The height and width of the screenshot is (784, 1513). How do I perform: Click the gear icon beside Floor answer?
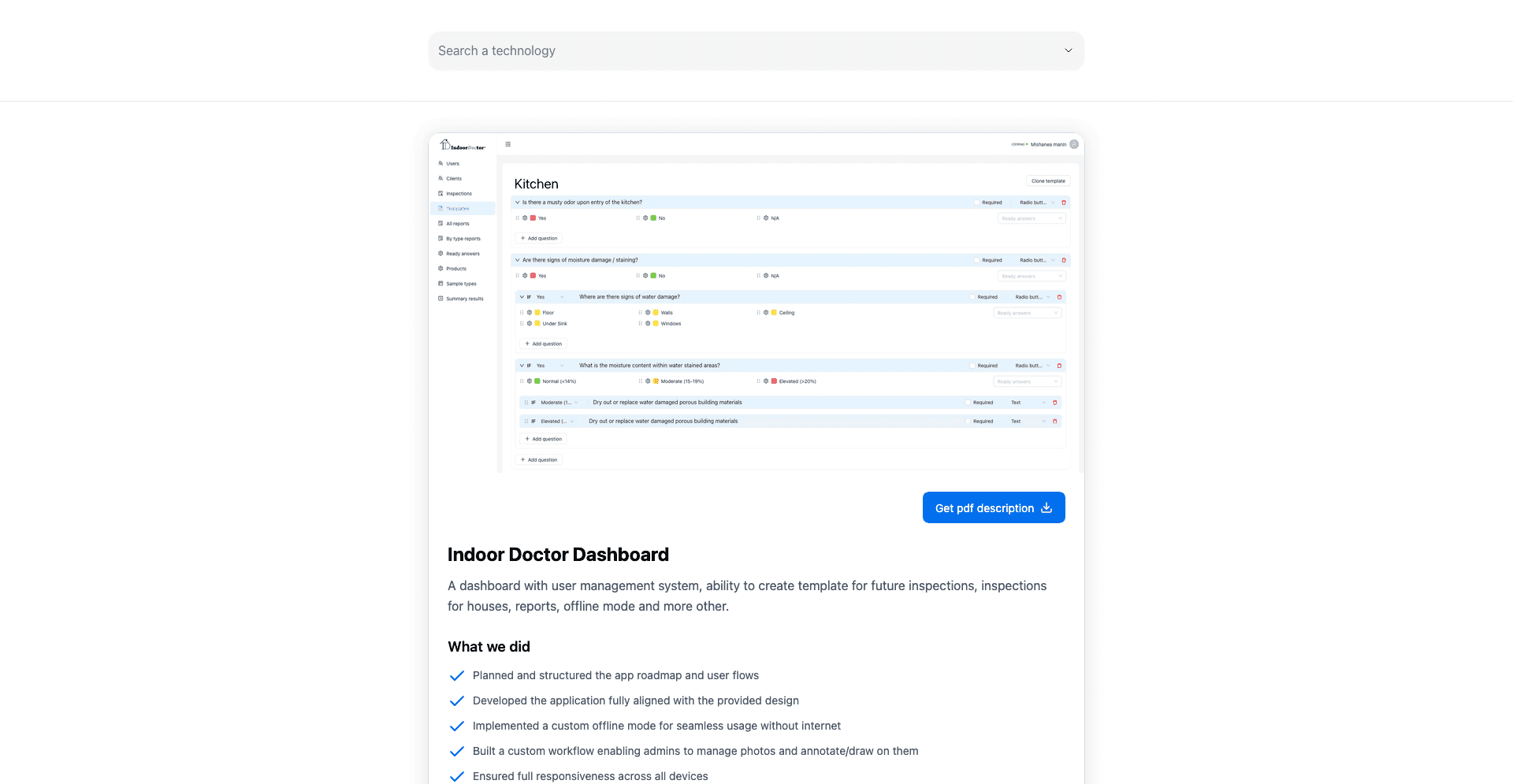(x=530, y=313)
